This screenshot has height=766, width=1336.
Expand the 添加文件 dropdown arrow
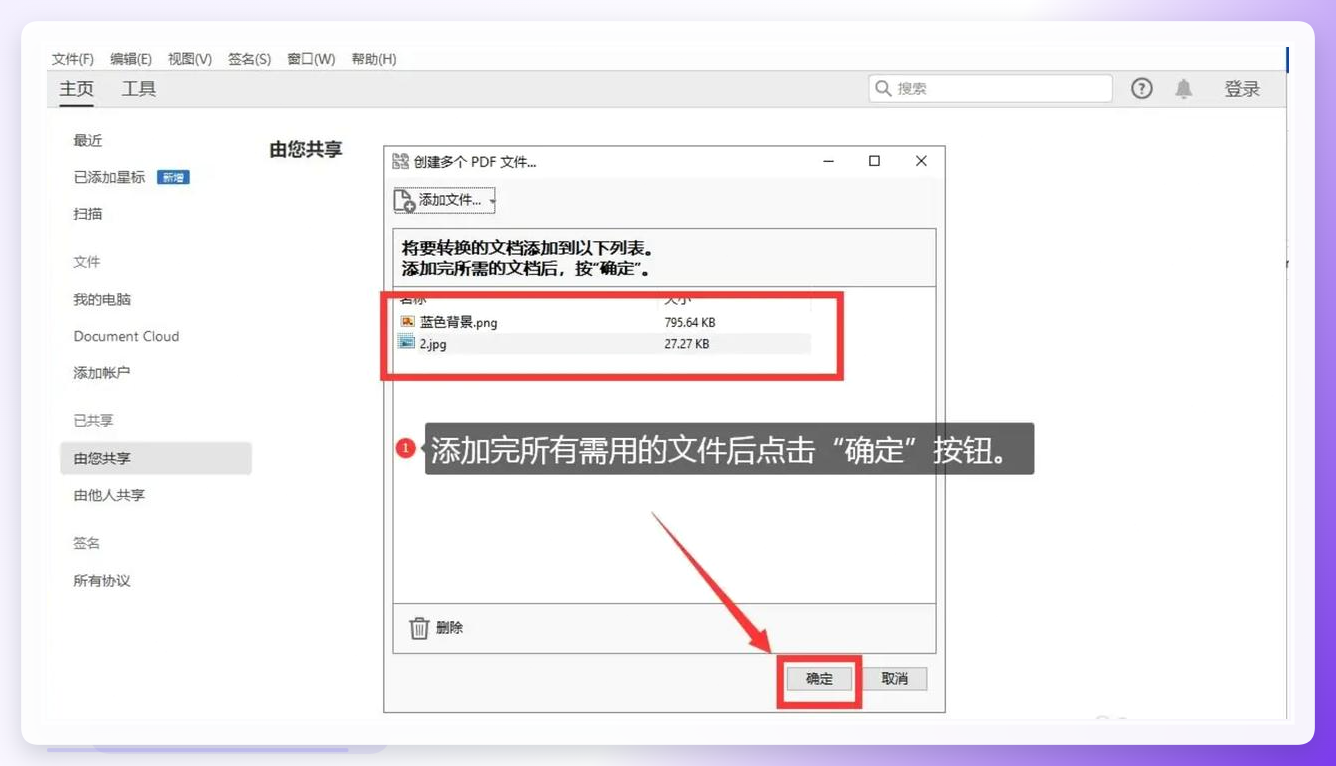tap(492, 202)
